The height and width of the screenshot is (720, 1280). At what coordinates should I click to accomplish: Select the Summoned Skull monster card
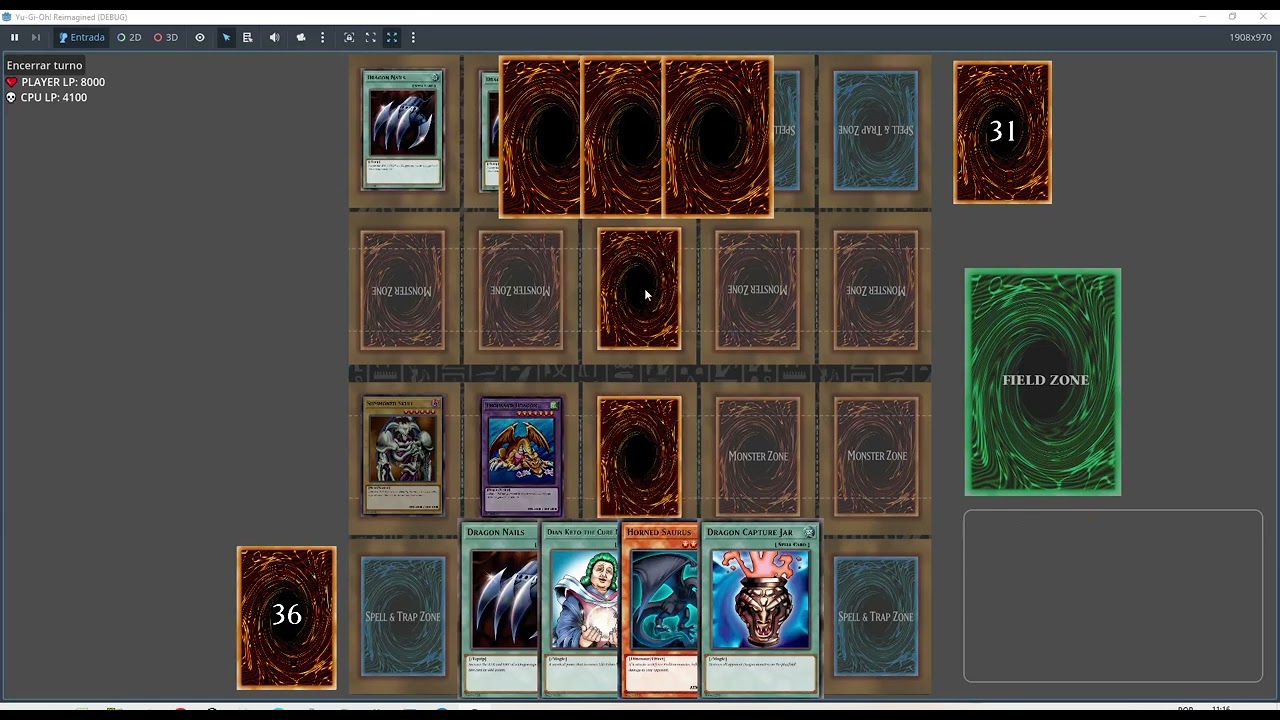[403, 455]
